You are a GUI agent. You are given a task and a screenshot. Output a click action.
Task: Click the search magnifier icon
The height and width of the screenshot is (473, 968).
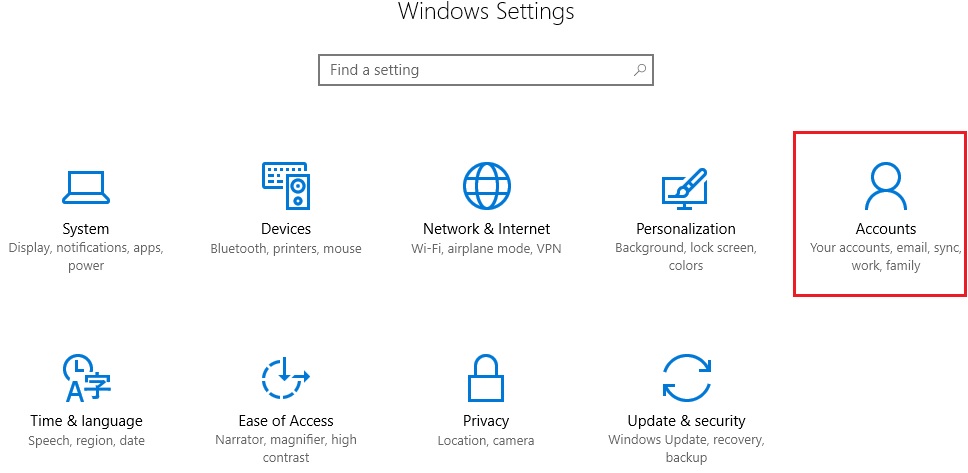(639, 70)
